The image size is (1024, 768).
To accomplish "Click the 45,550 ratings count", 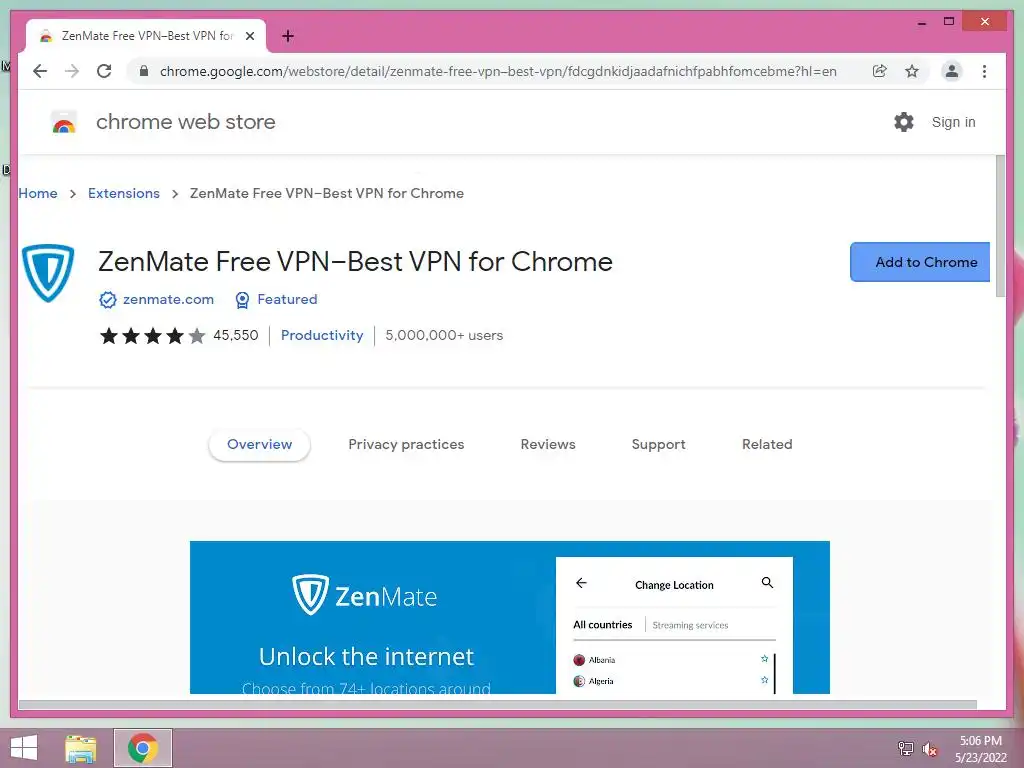I will pos(236,336).
